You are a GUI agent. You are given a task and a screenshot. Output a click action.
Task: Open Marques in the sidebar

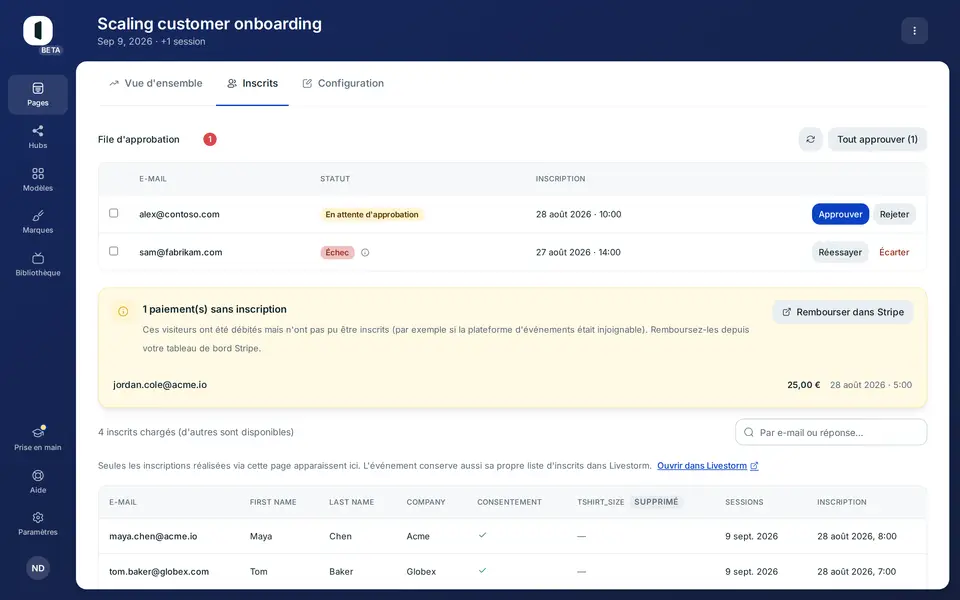(x=38, y=222)
